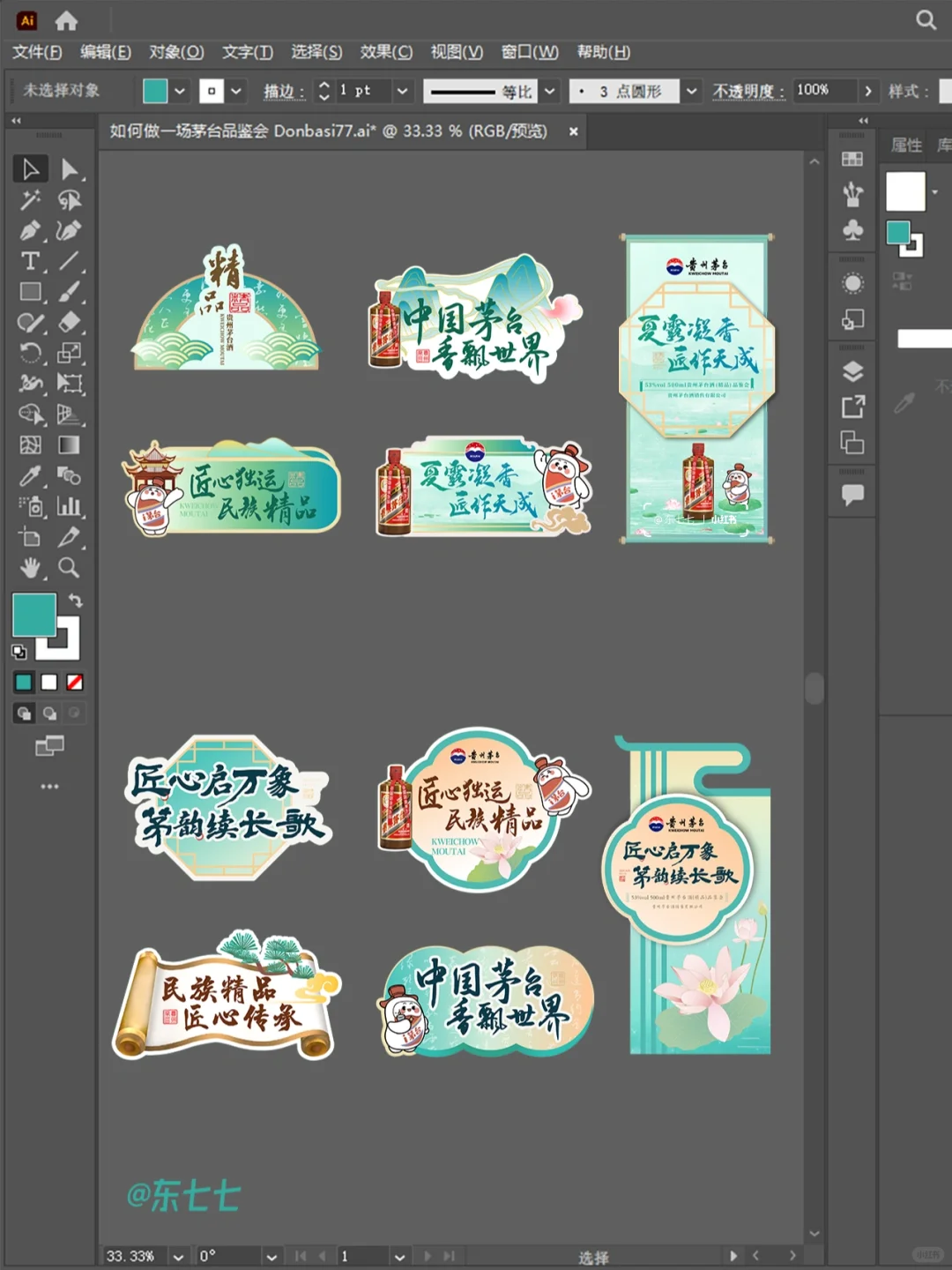Set paint mode to solid Color
Viewport: 952px width, 1270px height.
click(24, 682)
